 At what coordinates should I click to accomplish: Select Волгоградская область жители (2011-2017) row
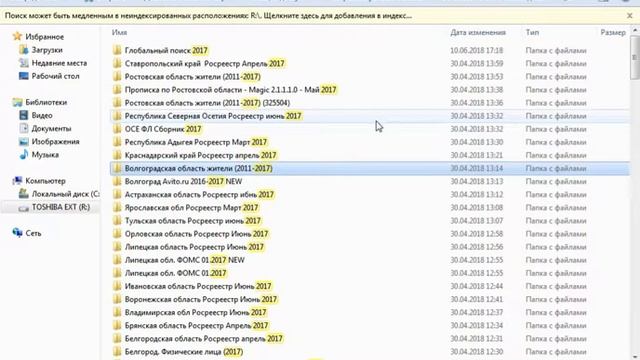tap(369, 168)
